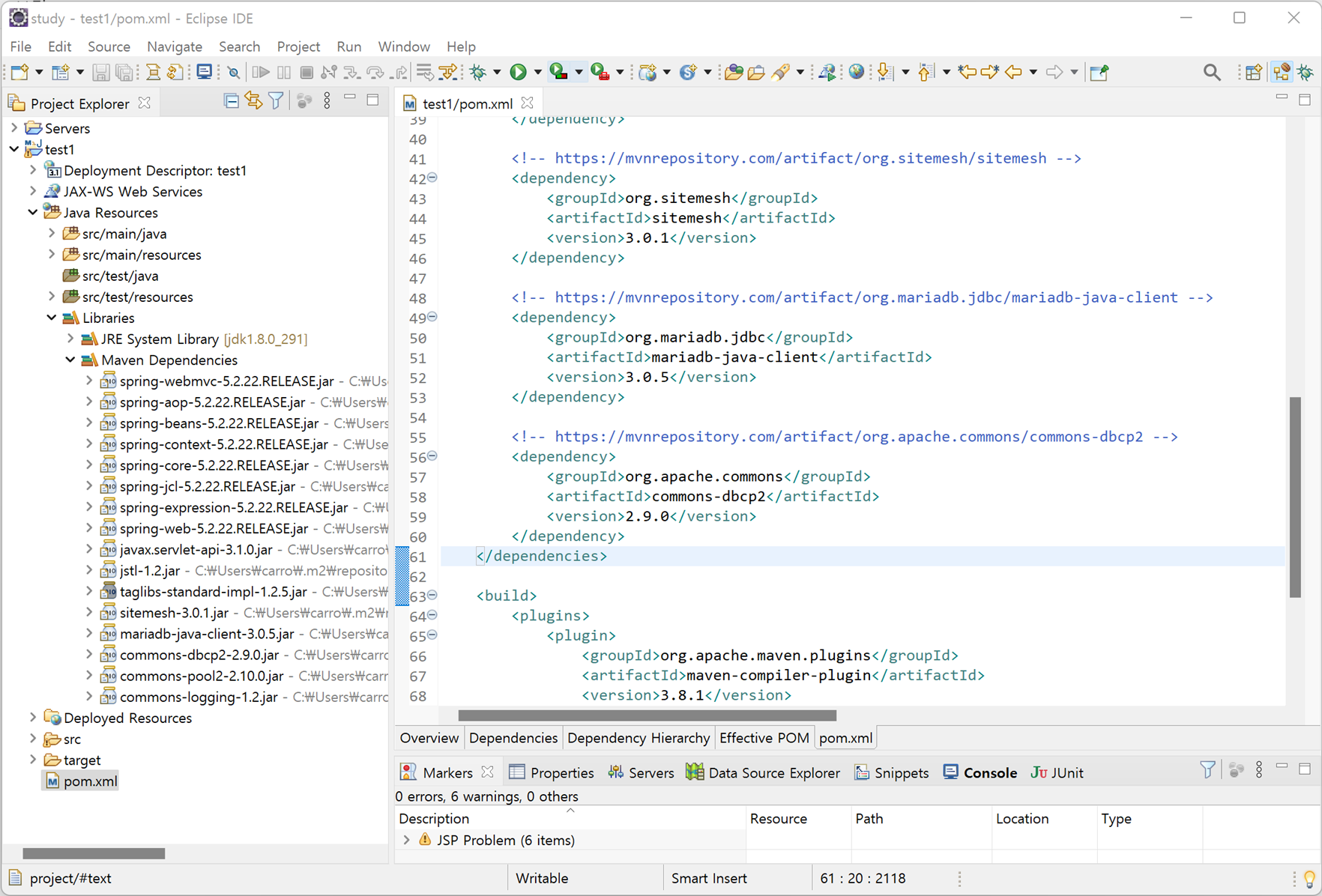Expand the Servers tree node

14,129
